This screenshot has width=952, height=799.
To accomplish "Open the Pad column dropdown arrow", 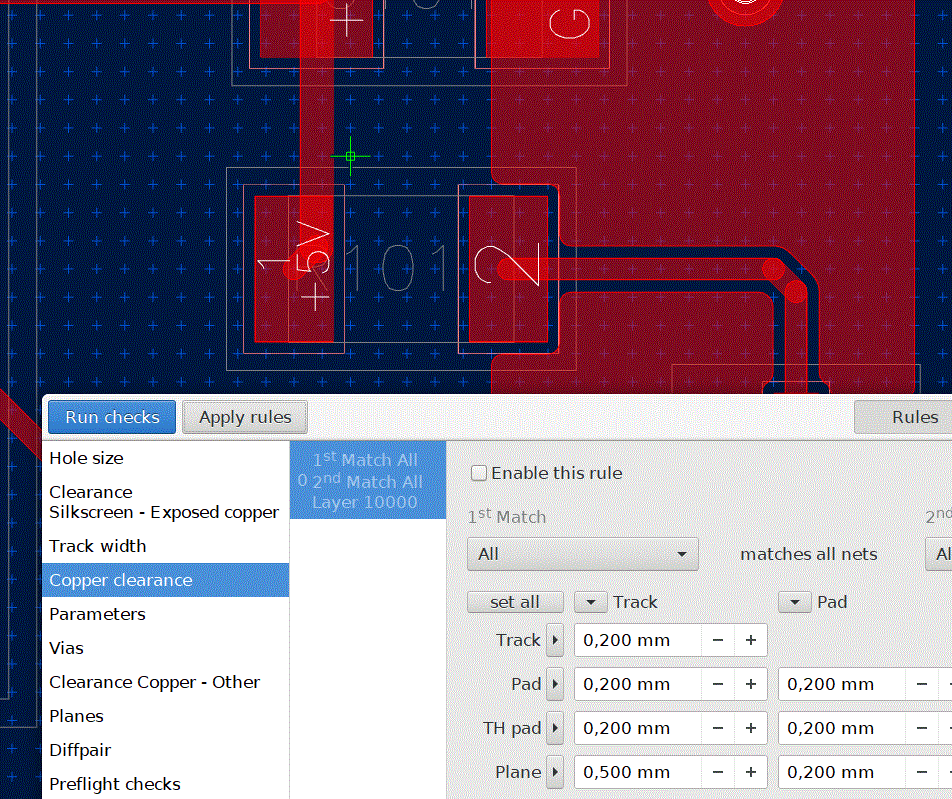I will [x=795, y=602].
